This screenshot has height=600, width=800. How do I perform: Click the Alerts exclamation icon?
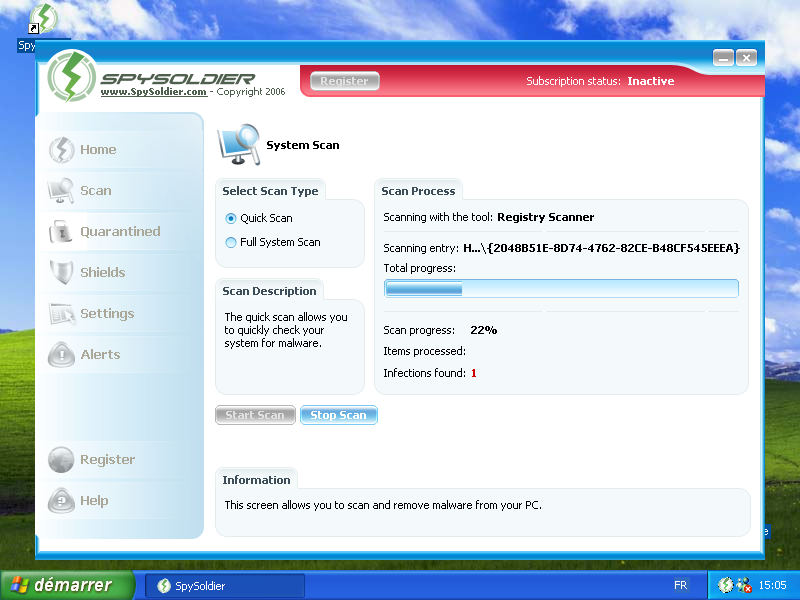[x=61, y=355]
